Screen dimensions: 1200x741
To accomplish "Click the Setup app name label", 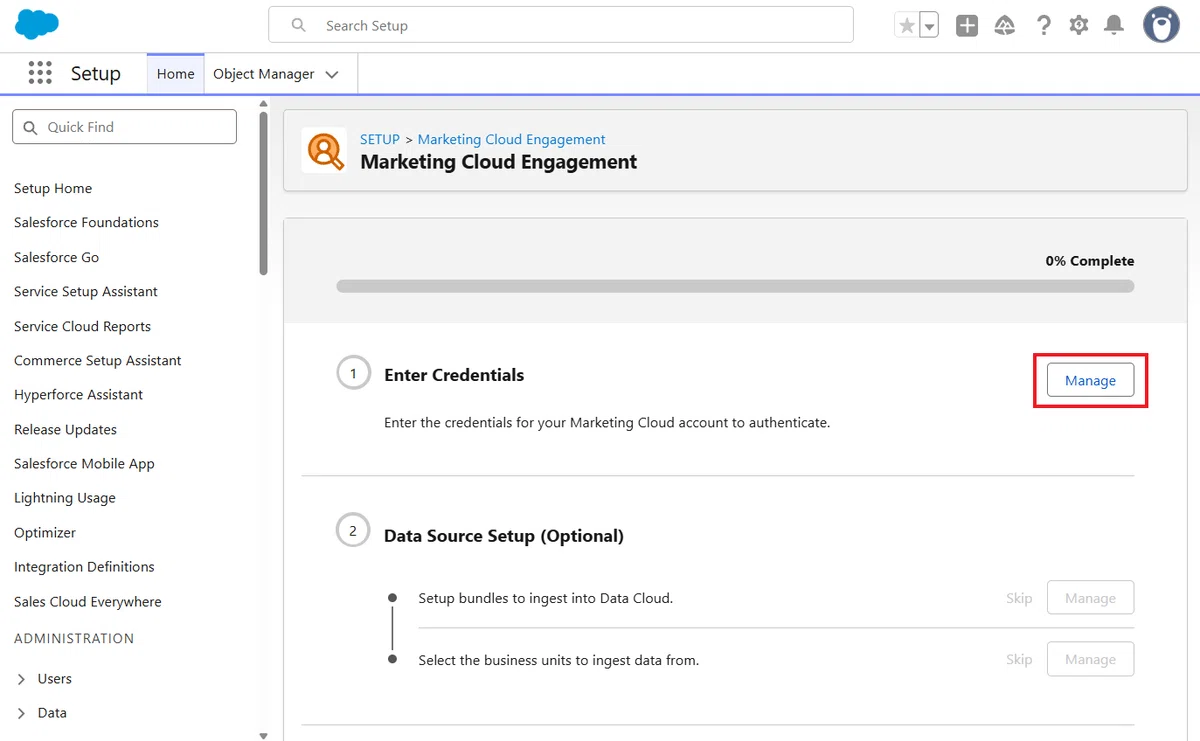I will (96, 74).
